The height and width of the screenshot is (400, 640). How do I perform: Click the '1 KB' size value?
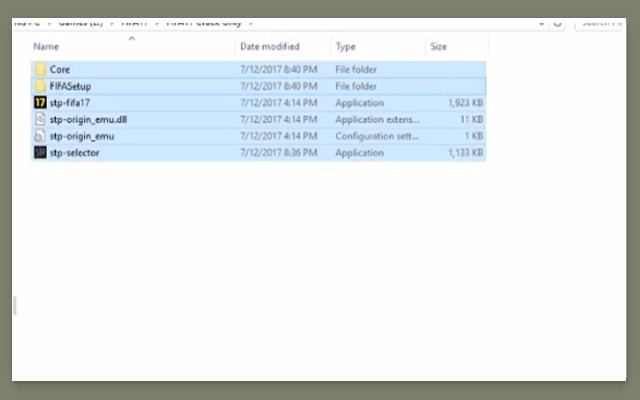(x=474, y=136)
